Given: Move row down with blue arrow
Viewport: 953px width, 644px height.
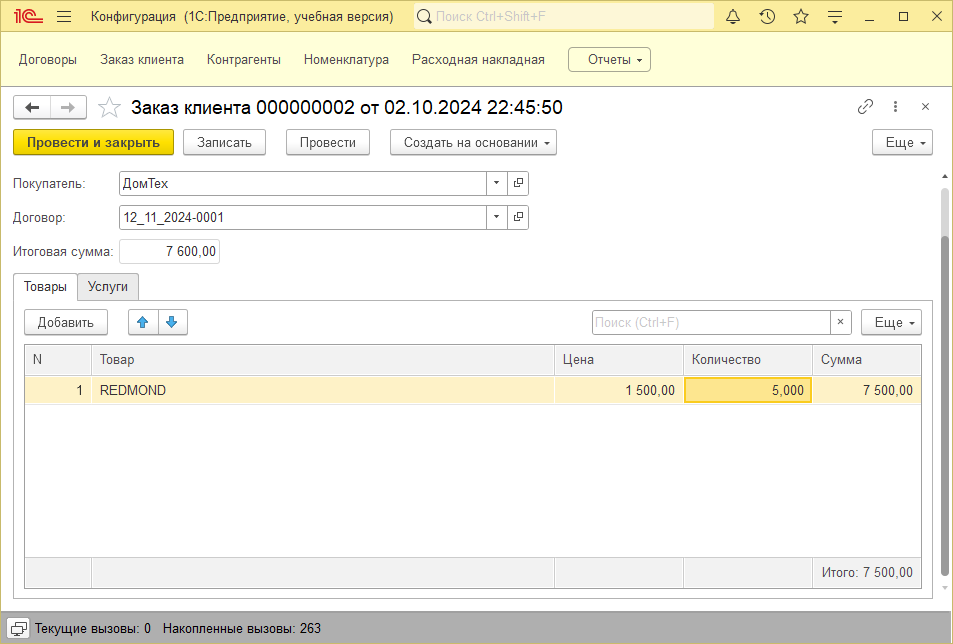Looking at the screenshot, I should tap(172, 322).
